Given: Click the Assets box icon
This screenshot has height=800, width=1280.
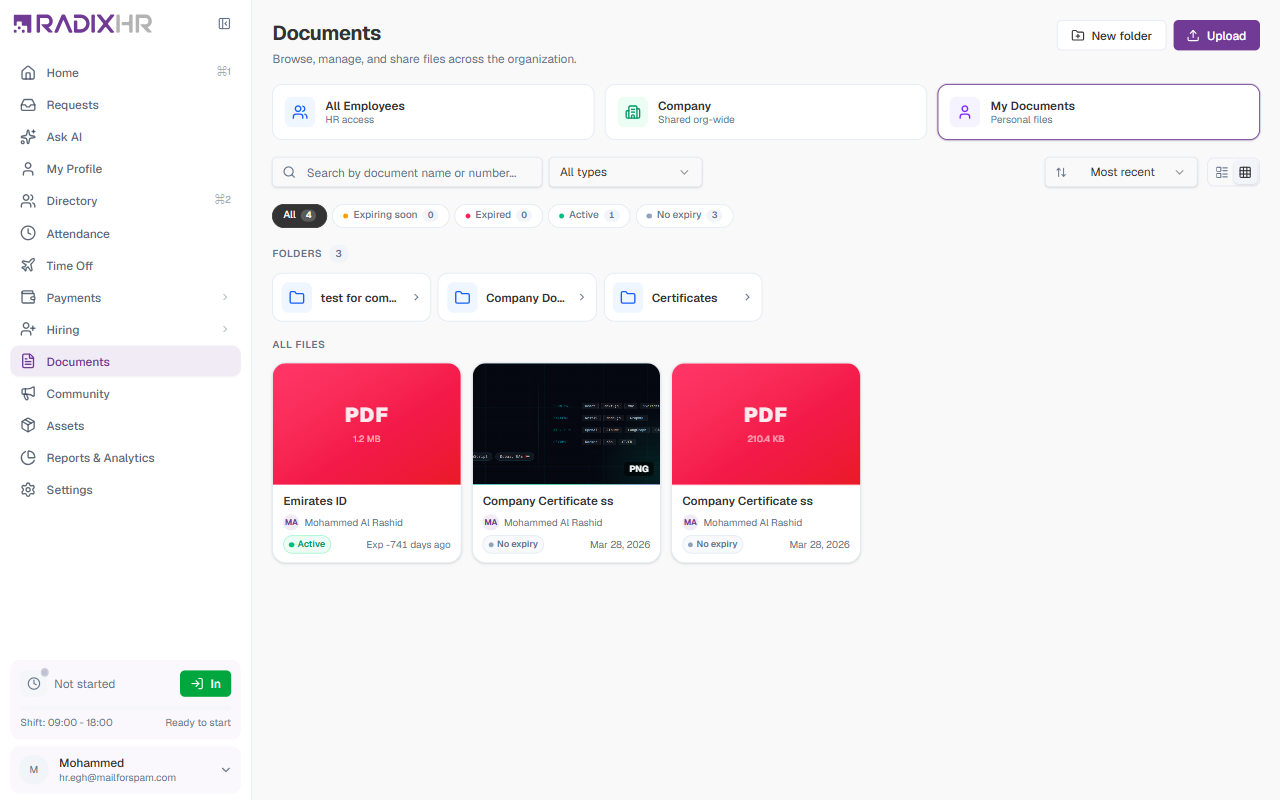Looking at the screenshot, I should coord(28,425).
